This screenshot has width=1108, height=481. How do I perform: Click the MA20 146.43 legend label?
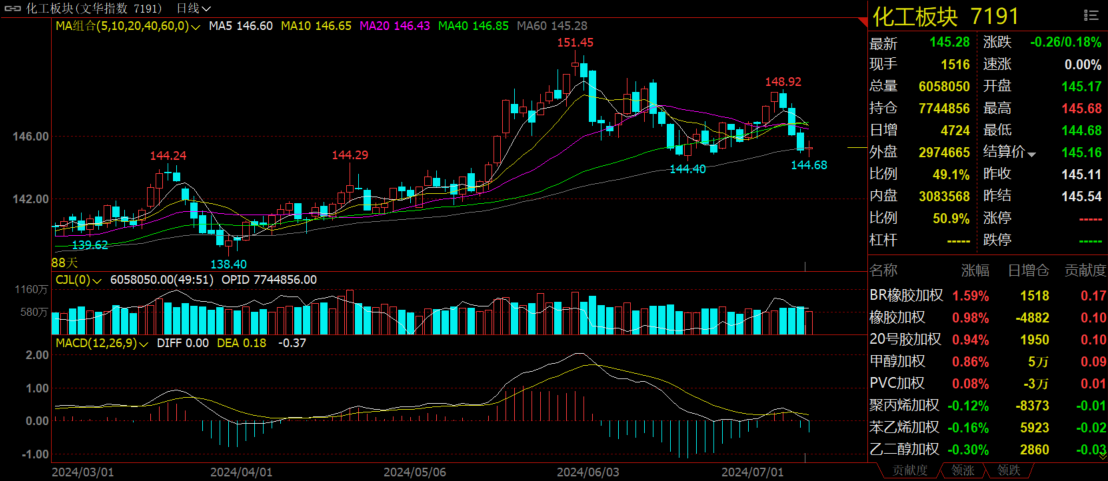pos(395,26)
